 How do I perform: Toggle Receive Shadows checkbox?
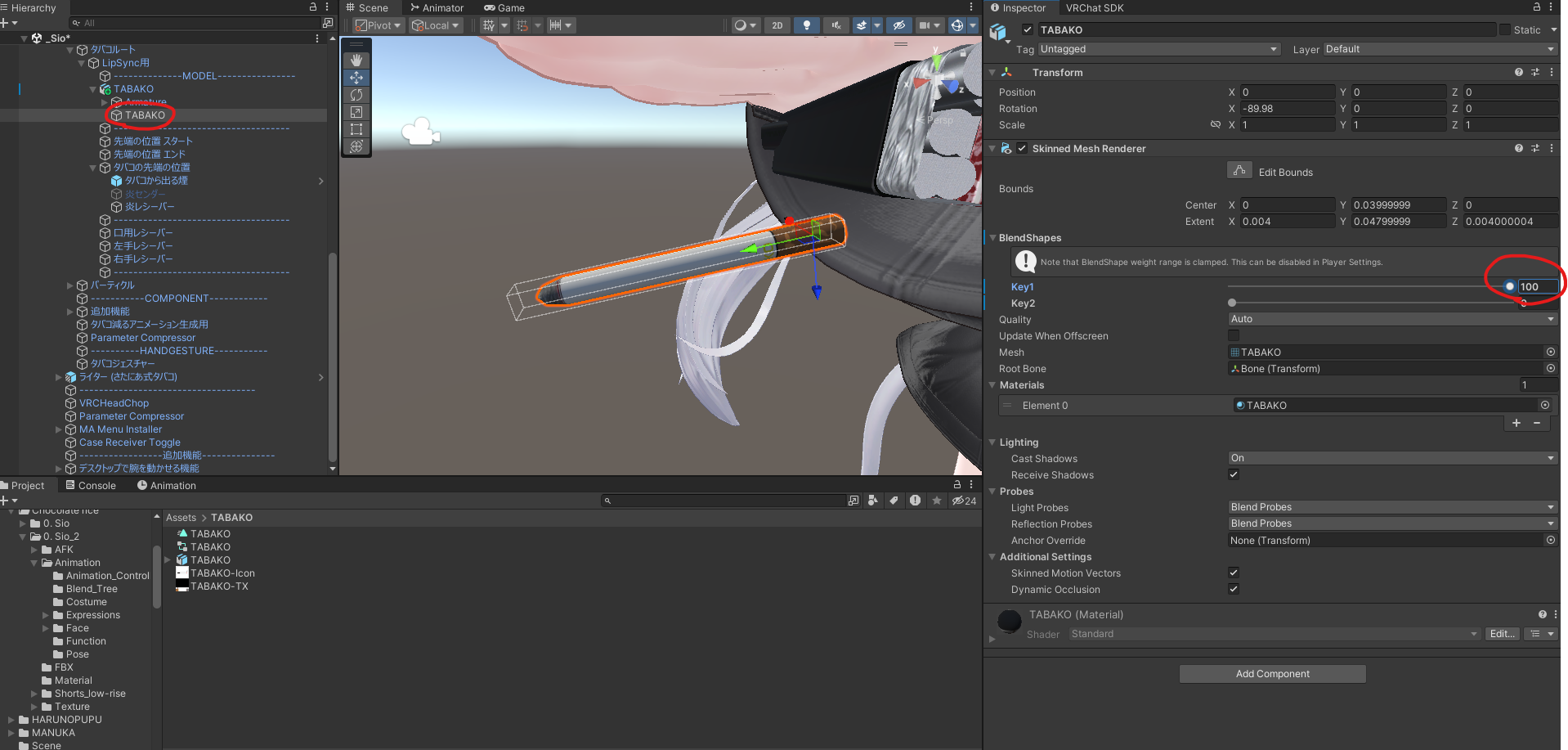pyautogui.click(x=1234, y=474)
